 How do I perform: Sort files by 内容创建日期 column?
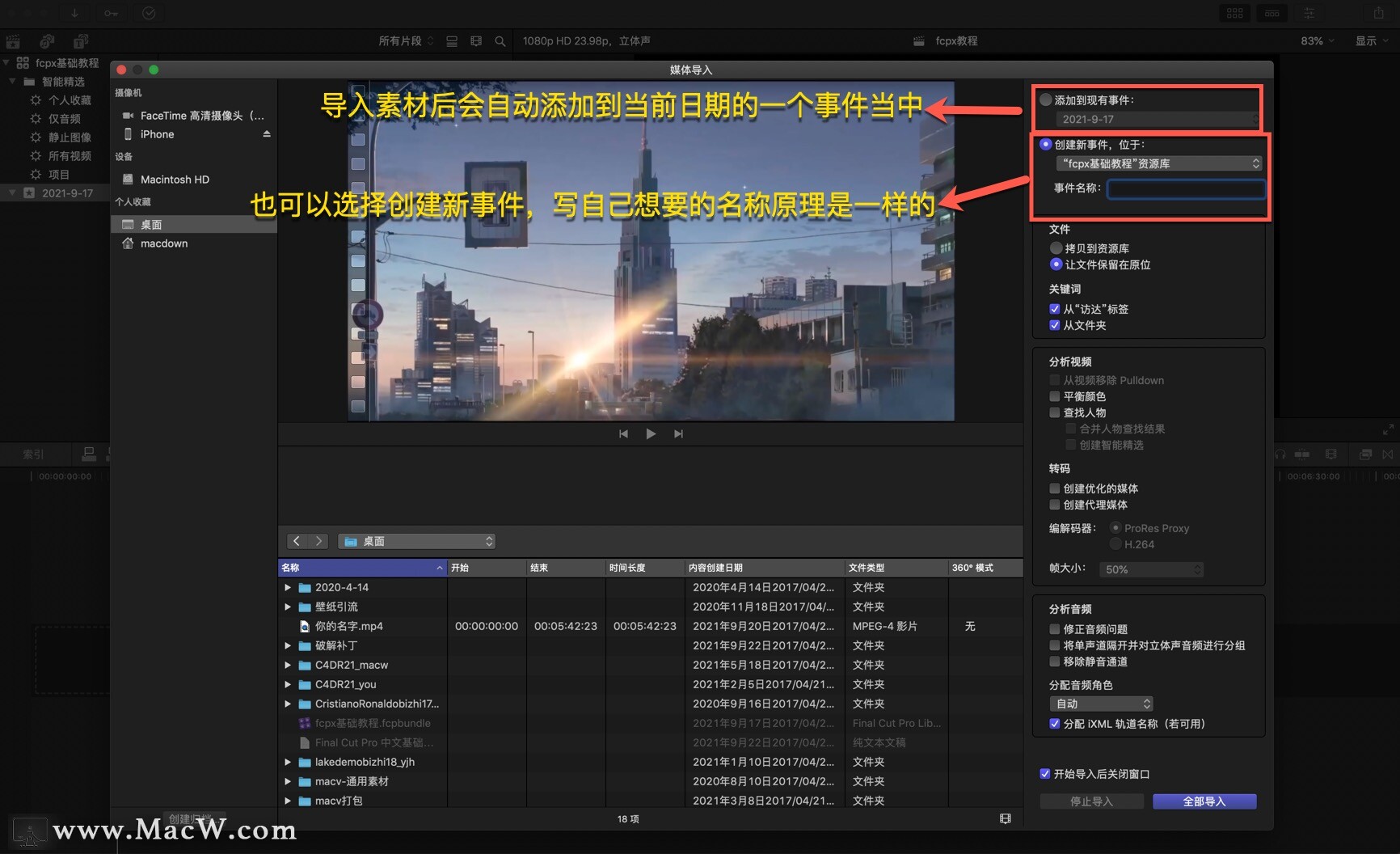coord(765,568)
